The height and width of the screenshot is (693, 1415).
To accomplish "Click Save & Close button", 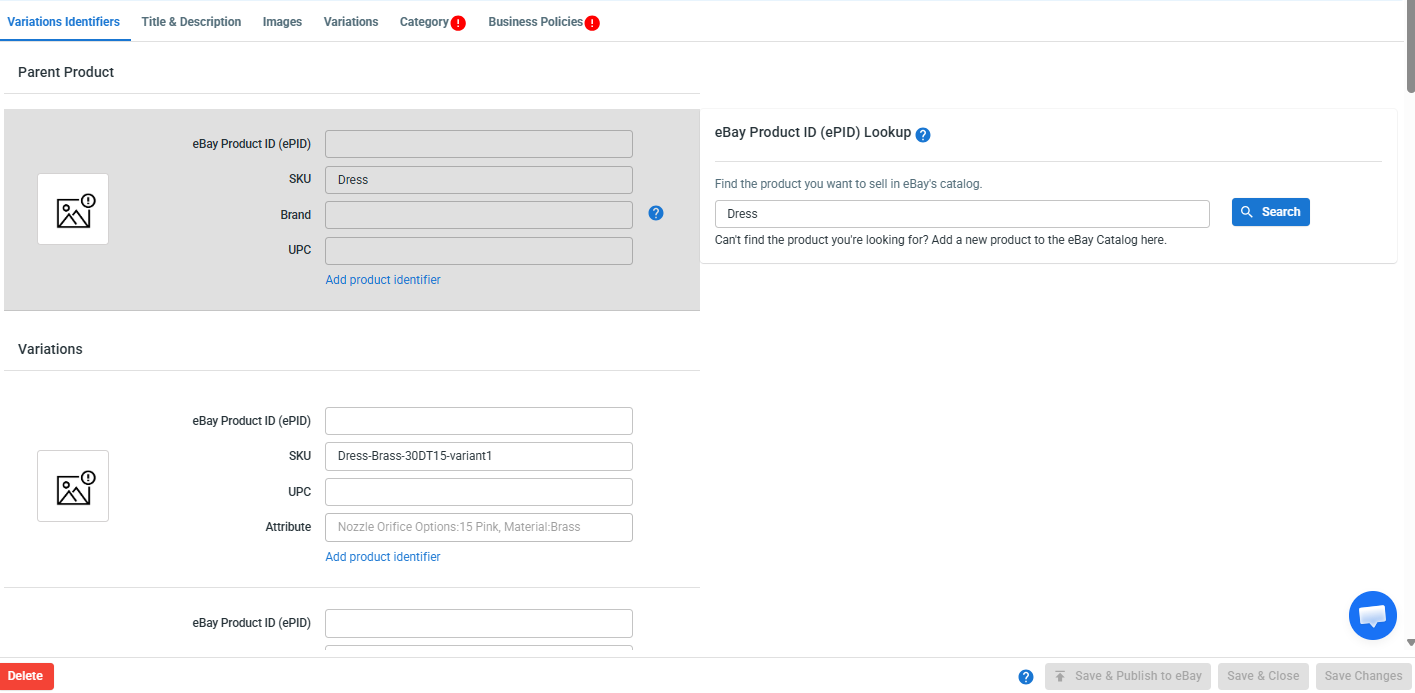I will pyautogui.click(x=1263, y=676).
